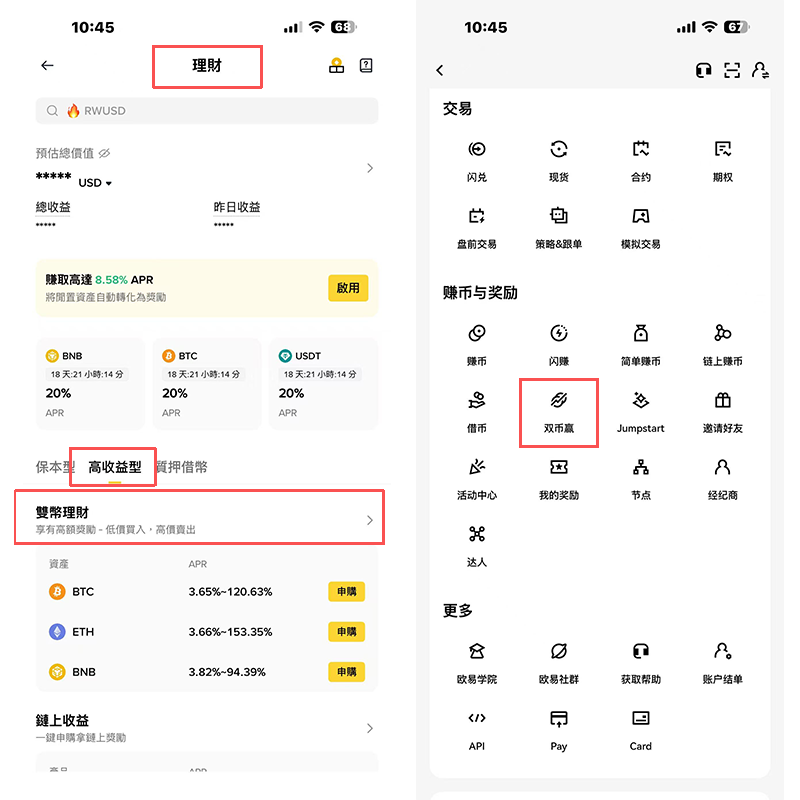Click 昨日收益 label
Viewport: 800px width, 800px height.
coord(237,207)
